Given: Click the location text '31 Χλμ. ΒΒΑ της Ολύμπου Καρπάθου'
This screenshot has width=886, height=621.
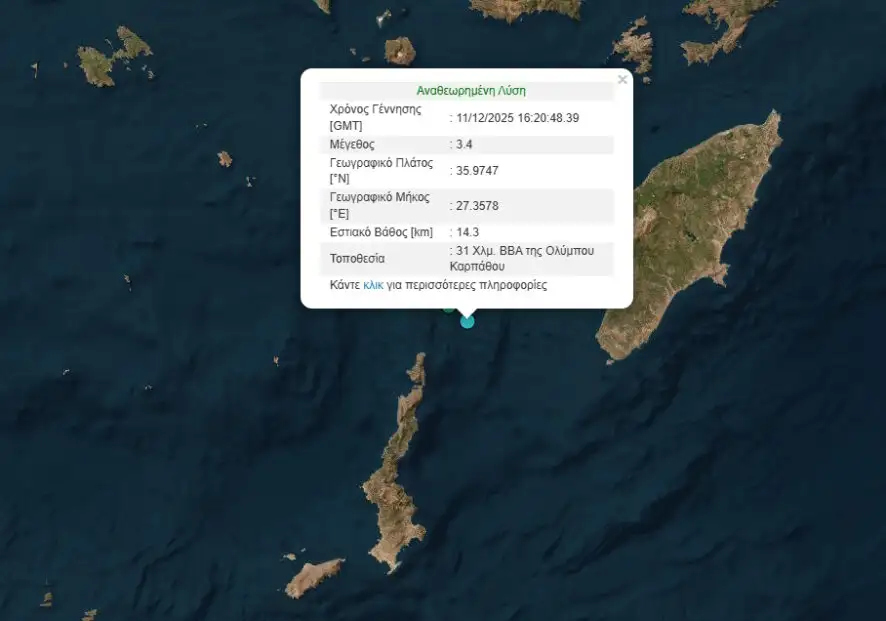Looking at the screenshot, I should (529, 258).
